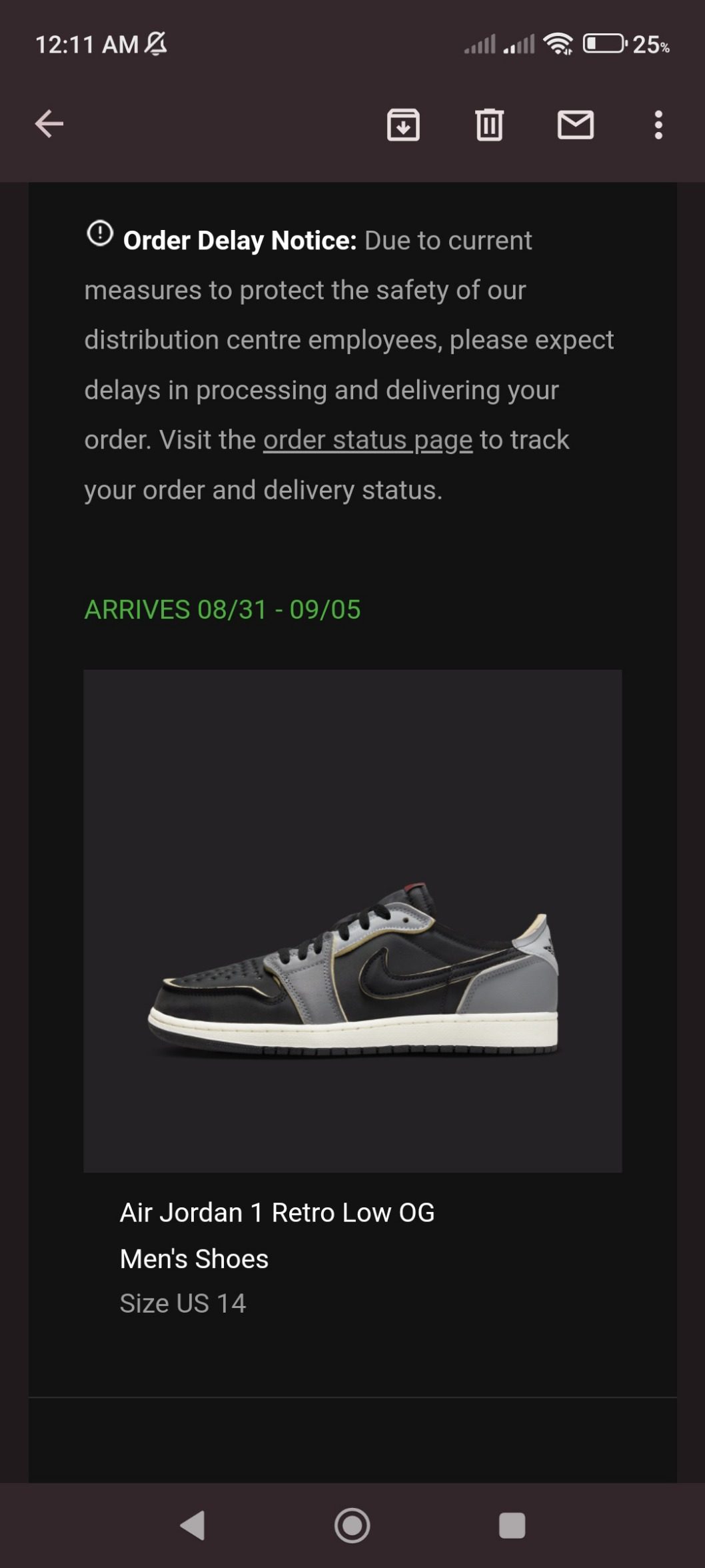Tap the Wi-Fi status icon
The height and width of the screenshot is (1568, 705).
coord(558,44)
